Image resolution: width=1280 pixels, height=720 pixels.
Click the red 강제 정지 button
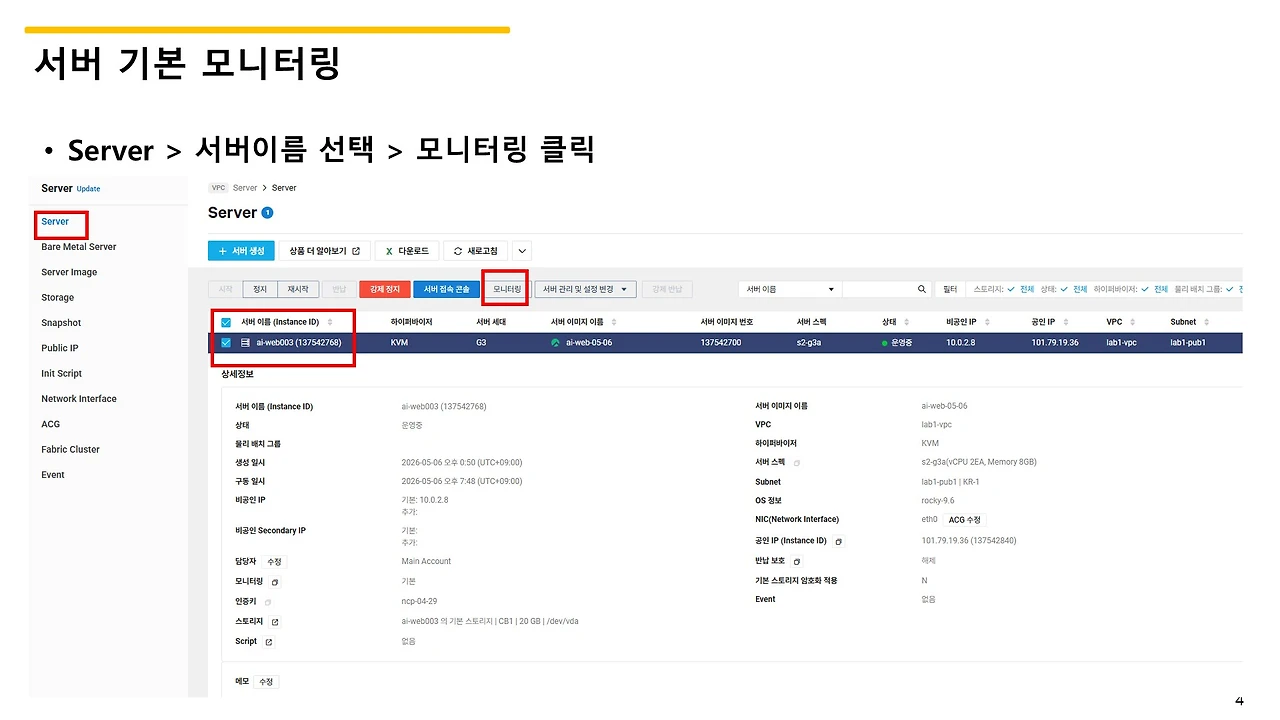click(x=385, y=289)
